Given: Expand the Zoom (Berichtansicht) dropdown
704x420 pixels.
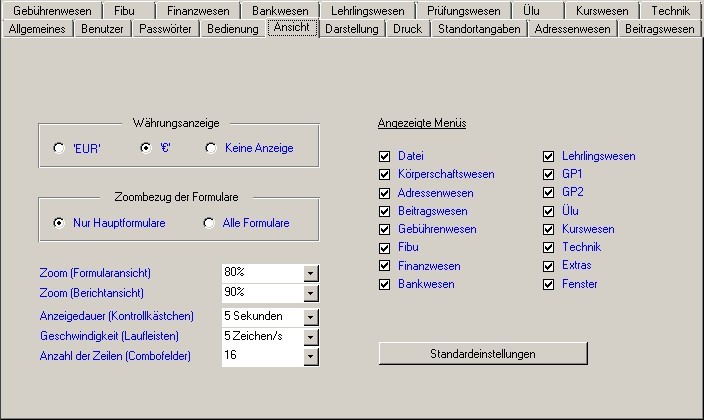Looking at the screenshot, I should [310, 293].
